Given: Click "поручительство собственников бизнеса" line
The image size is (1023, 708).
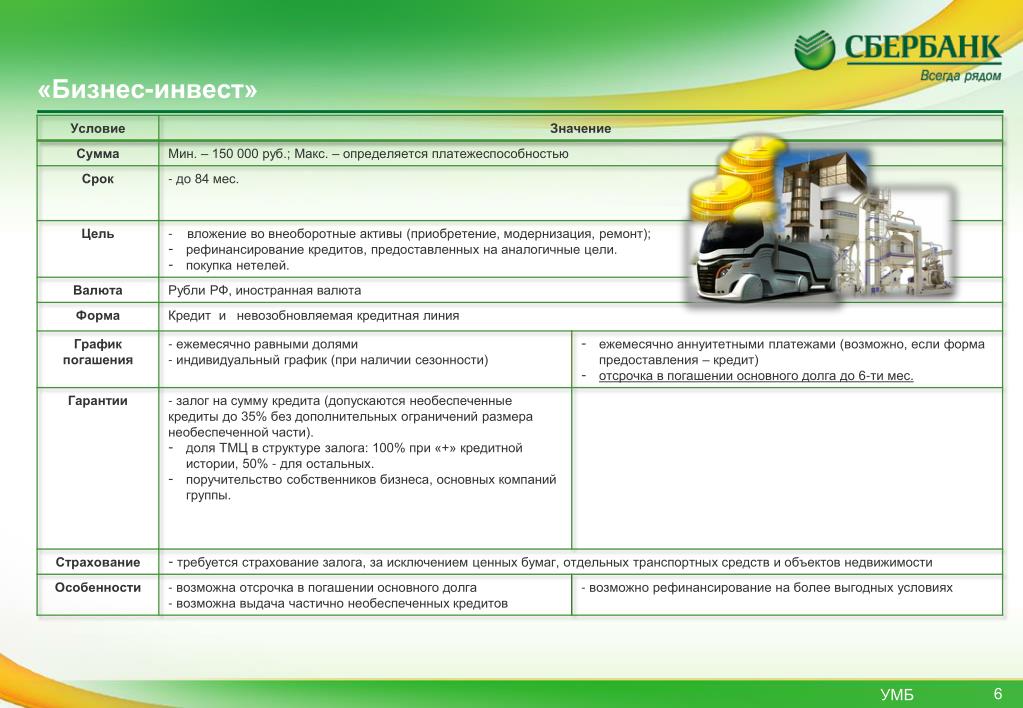Looking at the screenshot, I should point(371,487).
